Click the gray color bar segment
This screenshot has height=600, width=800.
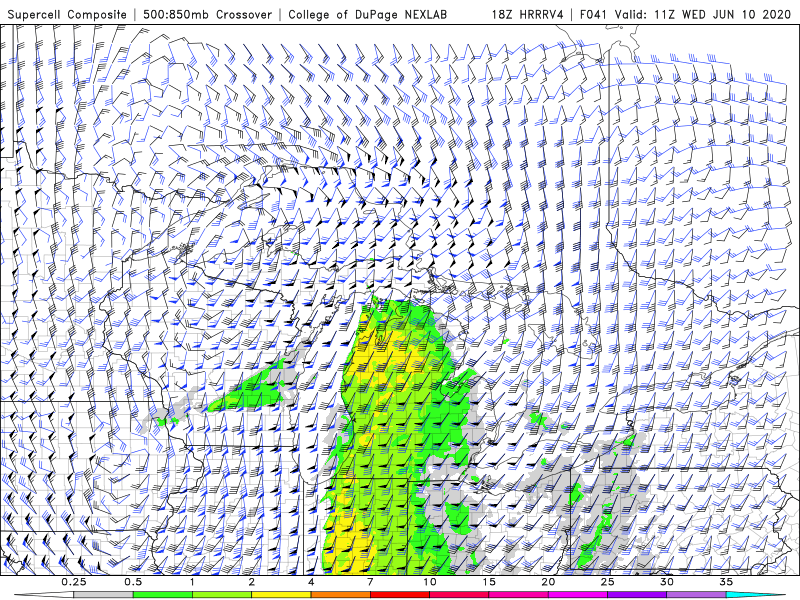pos(103,595)
